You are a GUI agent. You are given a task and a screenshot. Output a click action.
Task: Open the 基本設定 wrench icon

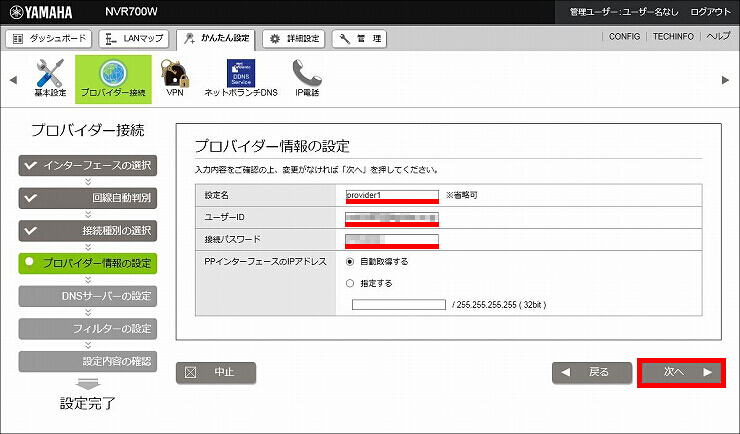50,78
